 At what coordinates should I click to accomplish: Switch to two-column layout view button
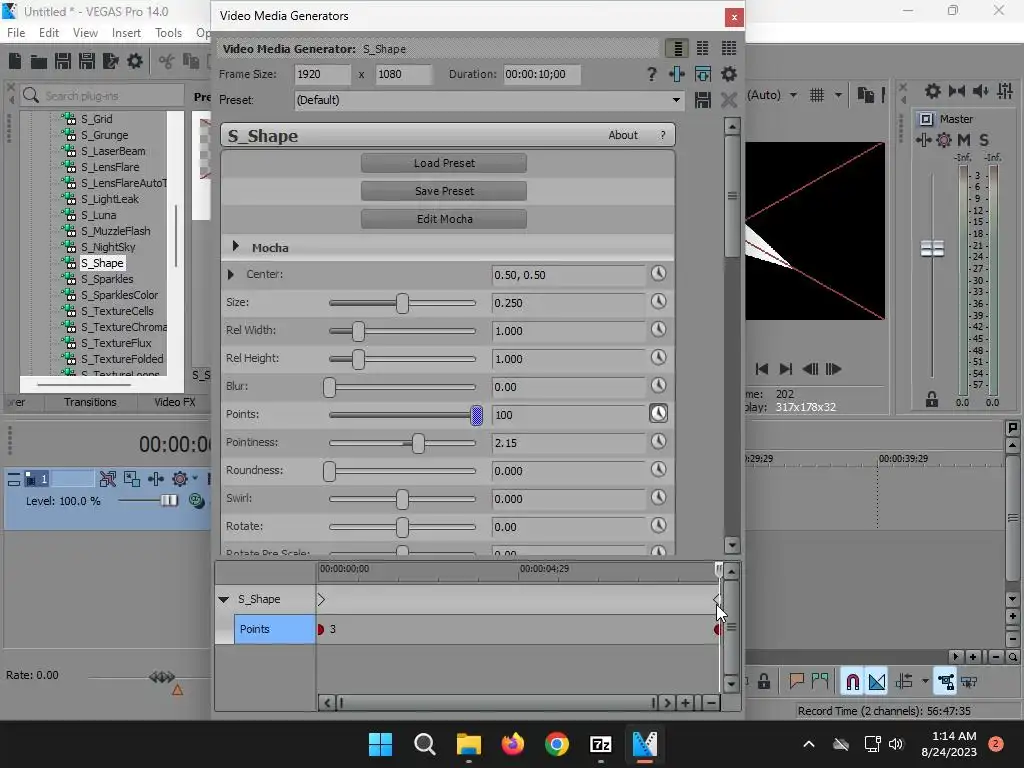click(703, 48)
